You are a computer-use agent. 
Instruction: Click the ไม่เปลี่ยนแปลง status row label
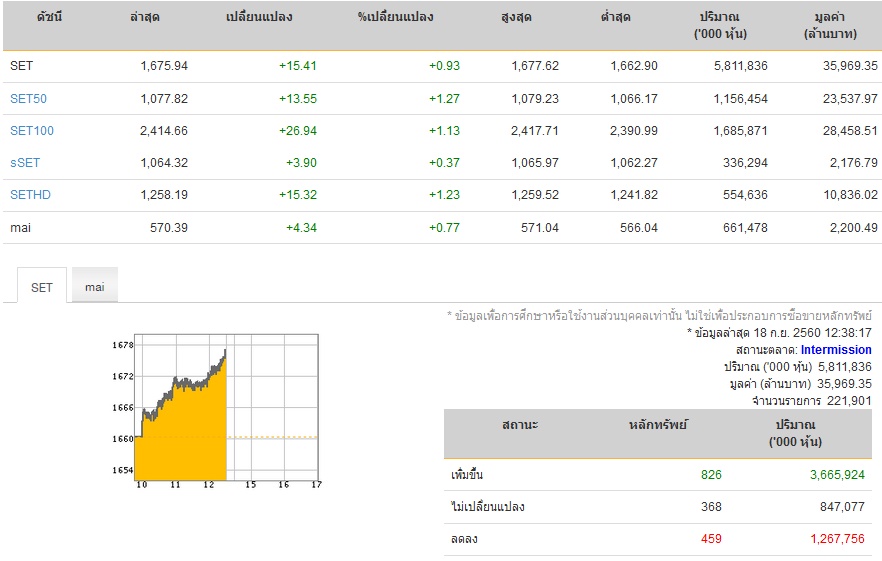tap(488, 506)
